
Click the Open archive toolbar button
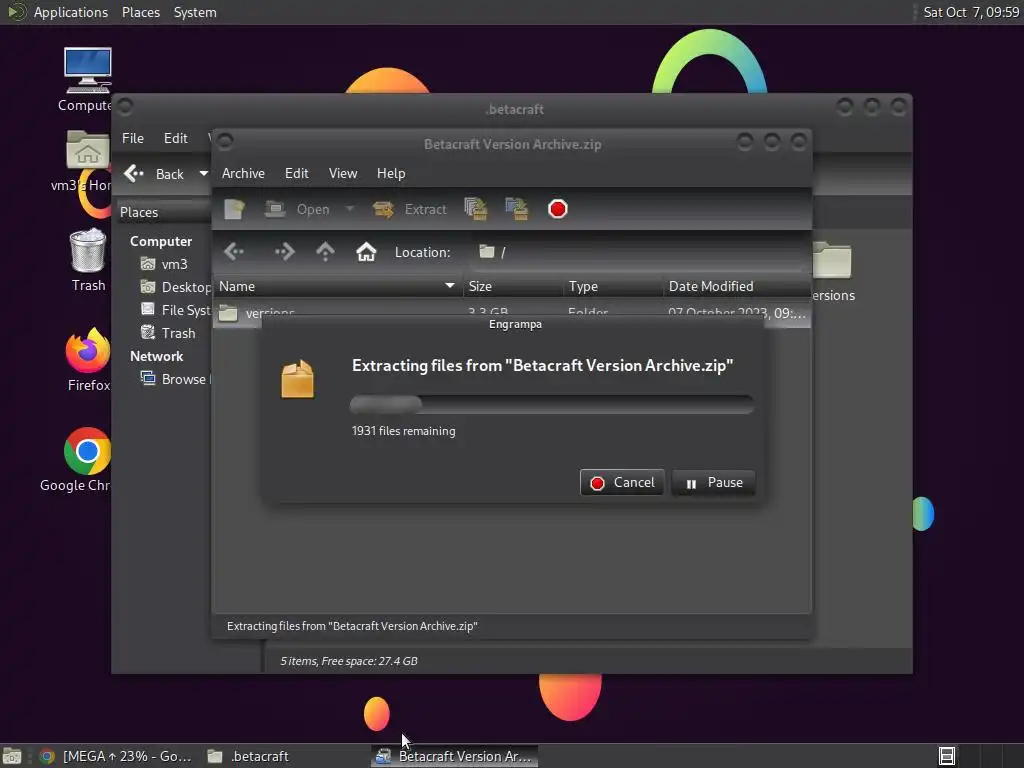[x=297, y=209]
